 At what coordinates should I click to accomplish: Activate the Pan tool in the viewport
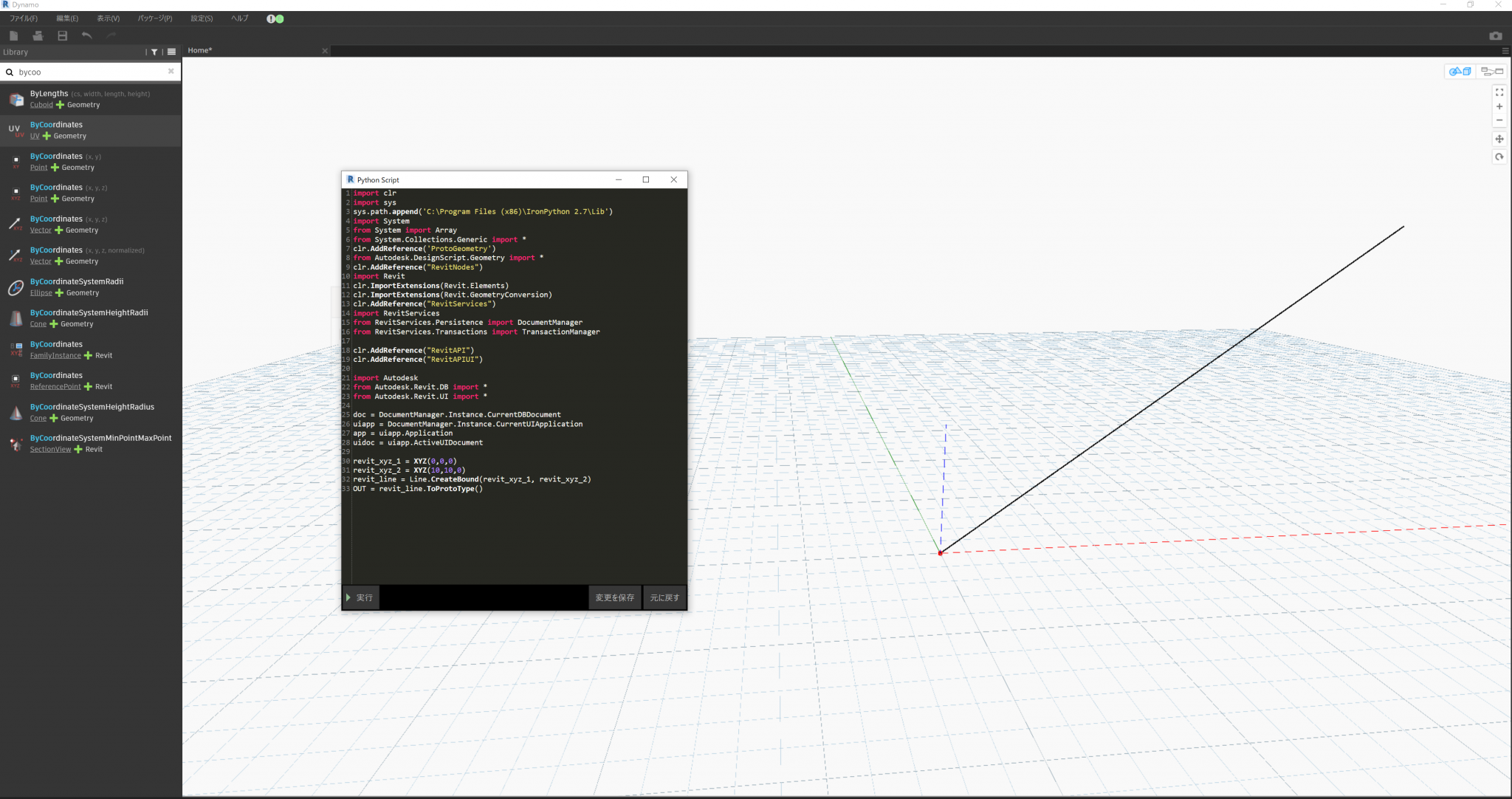pos(1499,139)
